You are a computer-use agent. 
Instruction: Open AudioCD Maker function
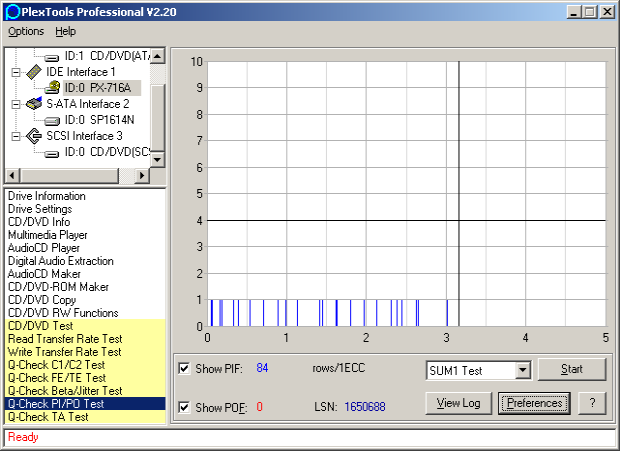coord(44,274)
